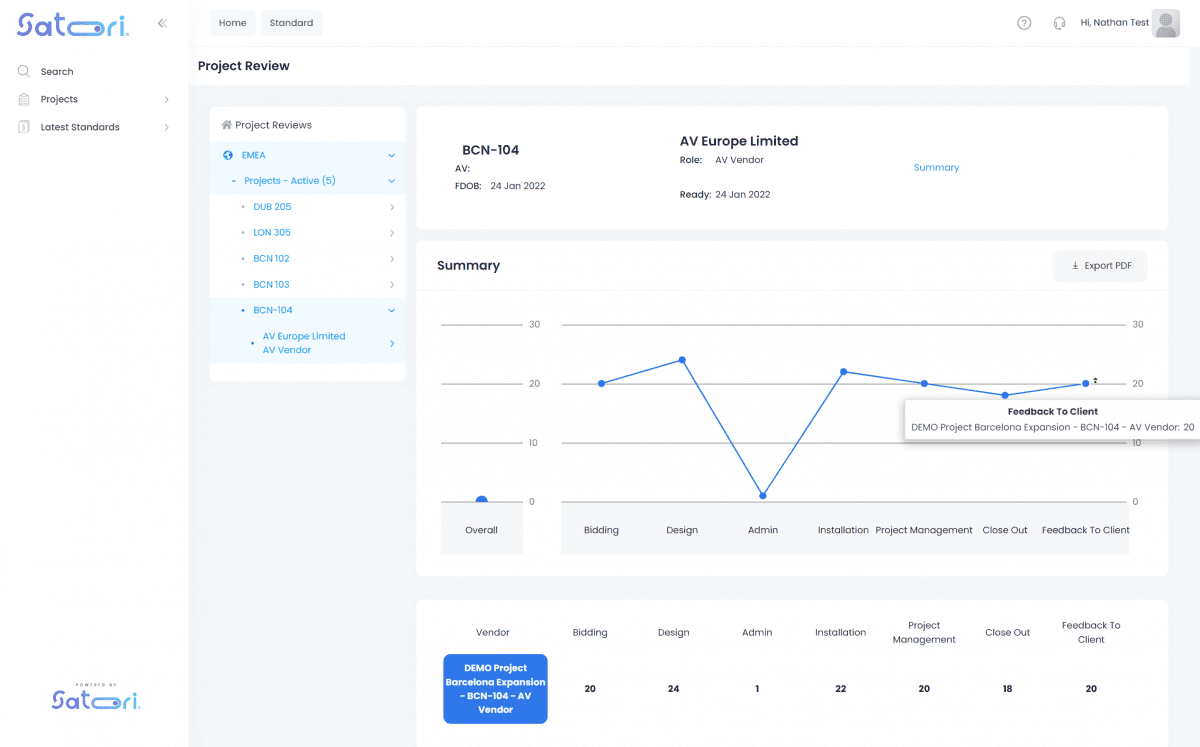Collapse the EMEA region chevron

point(391,155)
